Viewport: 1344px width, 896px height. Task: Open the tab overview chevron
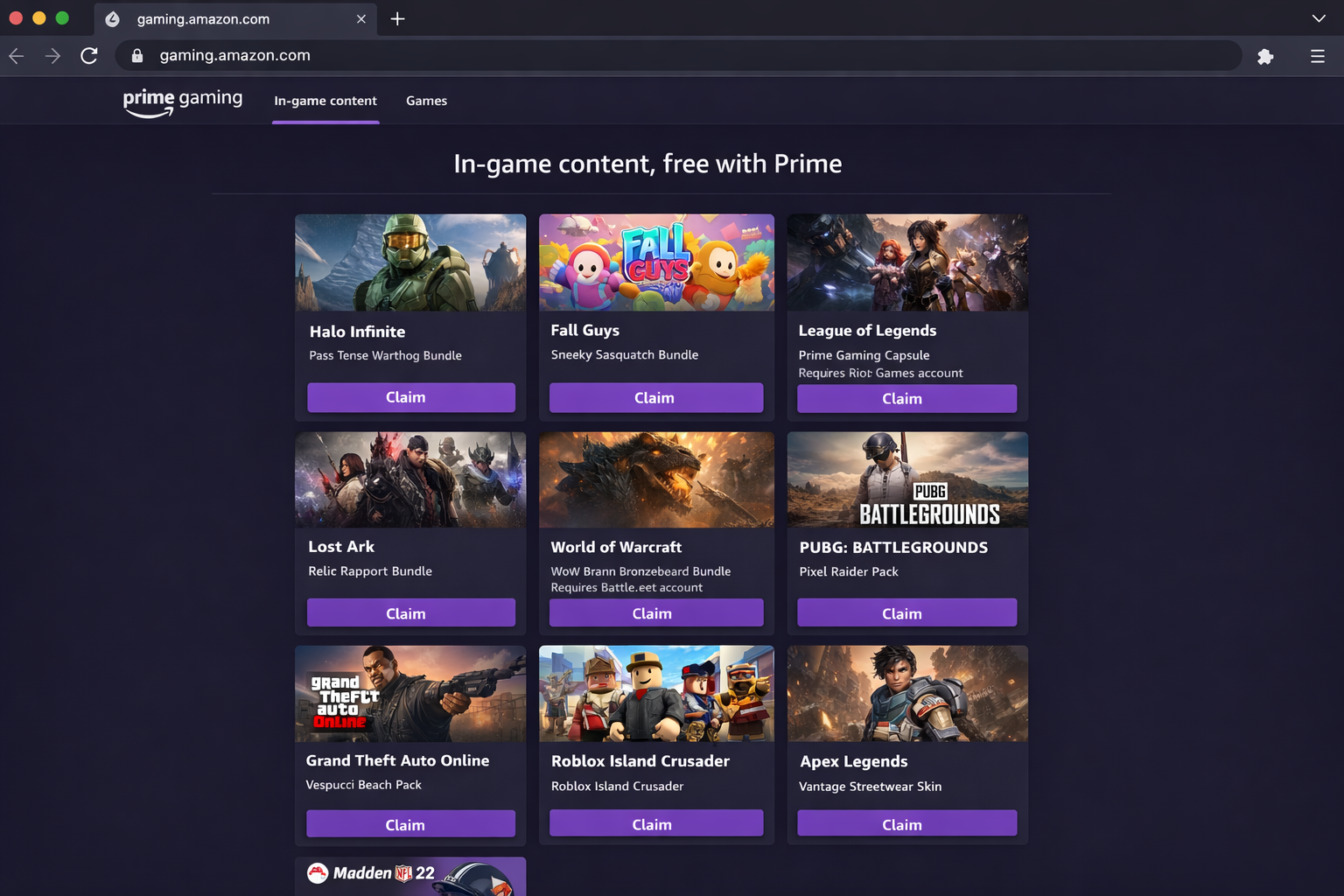[x=1319, y=18]
